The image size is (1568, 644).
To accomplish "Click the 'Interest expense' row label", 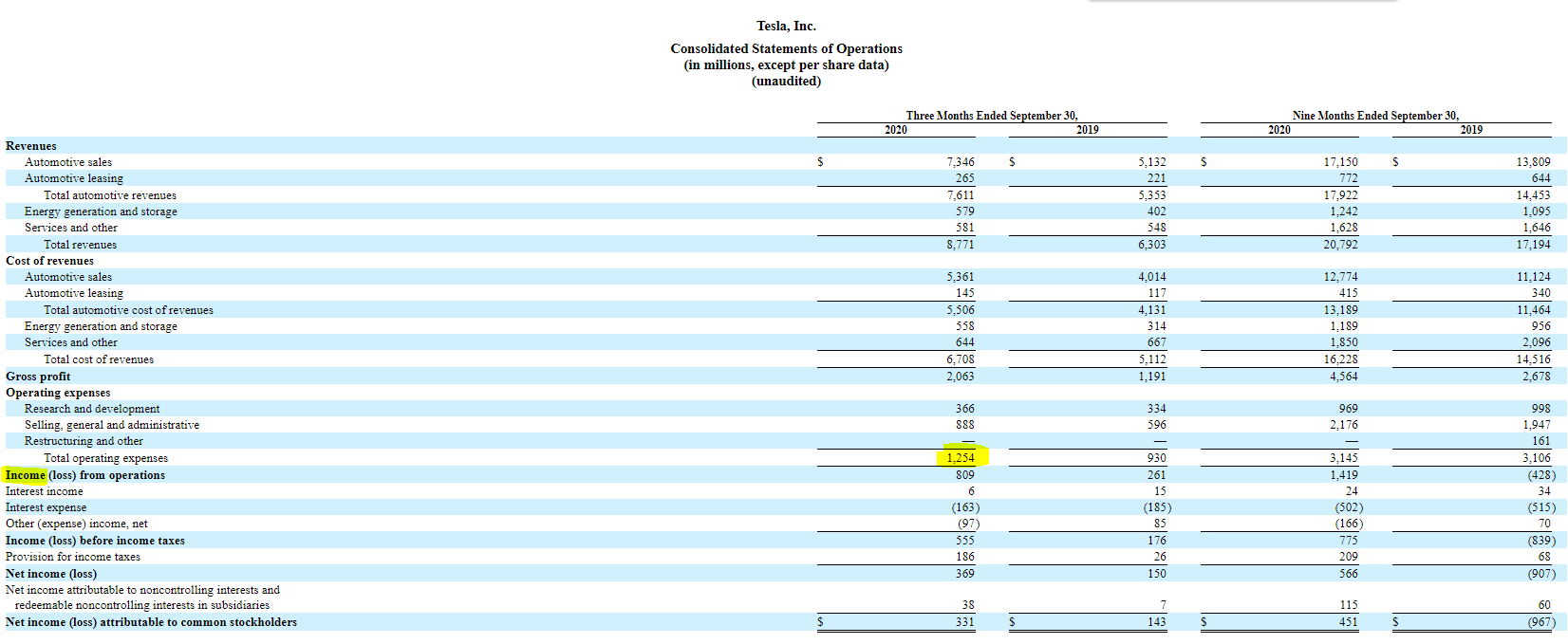I will [46, 507].
